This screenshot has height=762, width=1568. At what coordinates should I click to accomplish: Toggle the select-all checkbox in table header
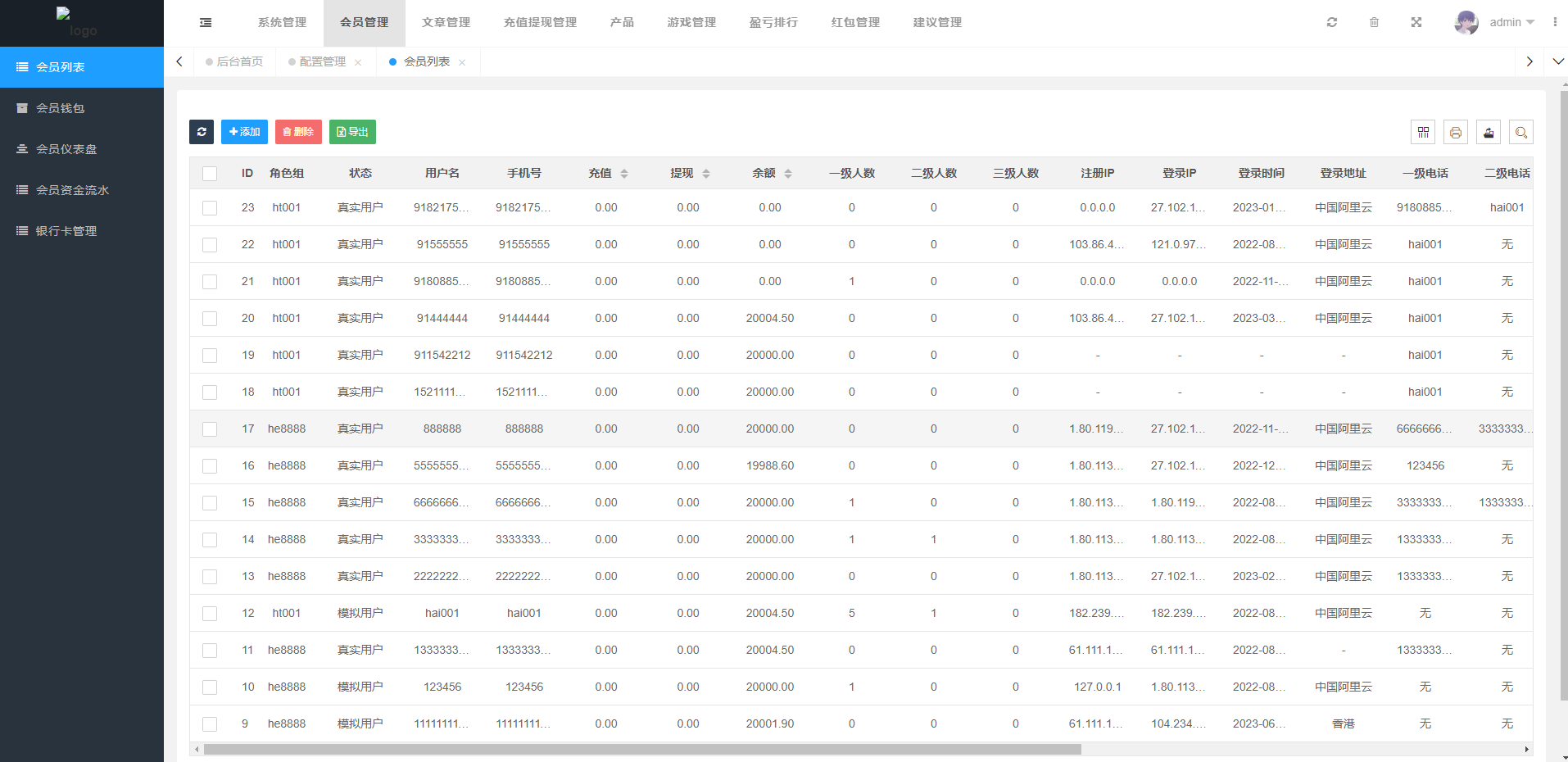tap(210, 174)
